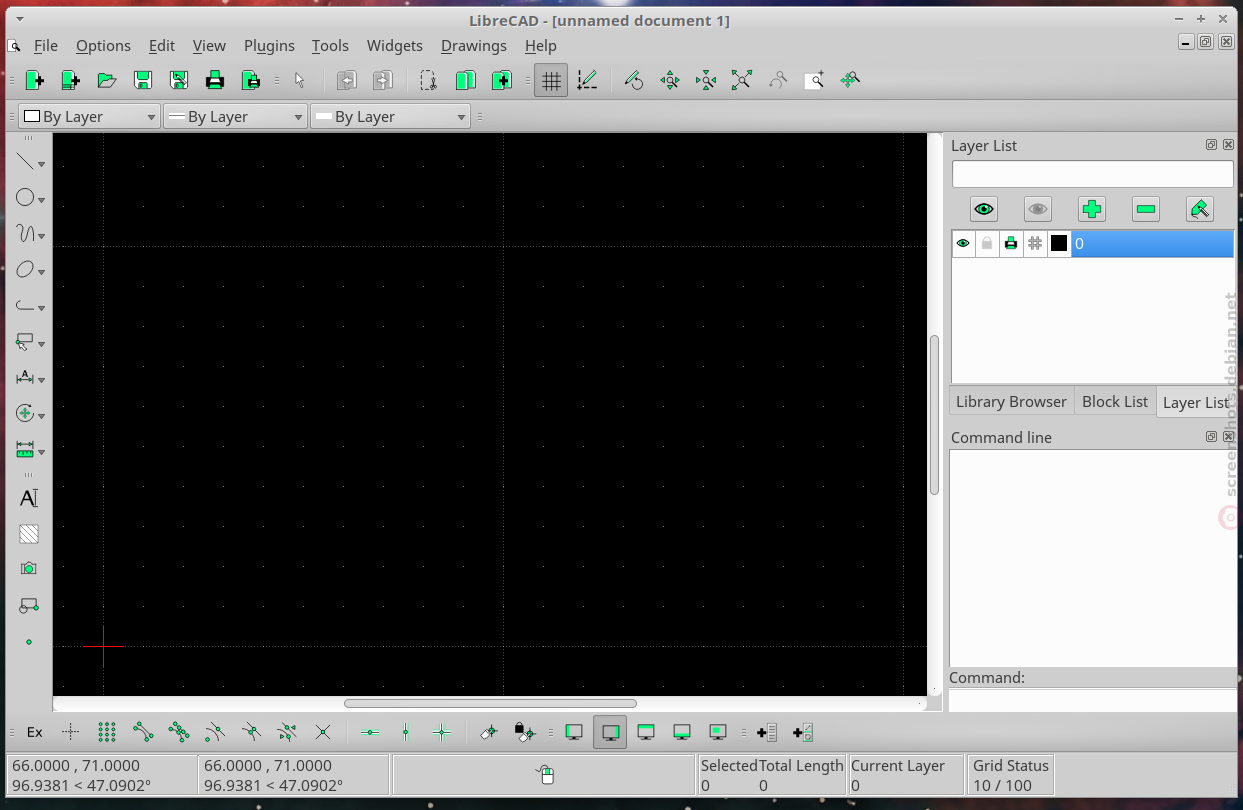Image resolution: width=1243 pixels, height=810 pixels.
Task: Select the Hatch tool
Action: [29, 534]
